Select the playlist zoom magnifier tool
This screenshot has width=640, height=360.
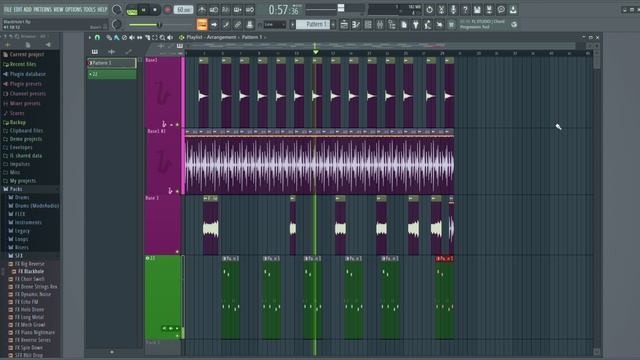pos(162,37)
